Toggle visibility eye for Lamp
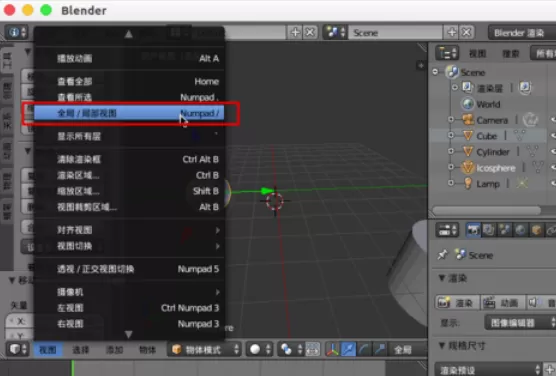This screenshot has width=556, height=376. (553, 183)
